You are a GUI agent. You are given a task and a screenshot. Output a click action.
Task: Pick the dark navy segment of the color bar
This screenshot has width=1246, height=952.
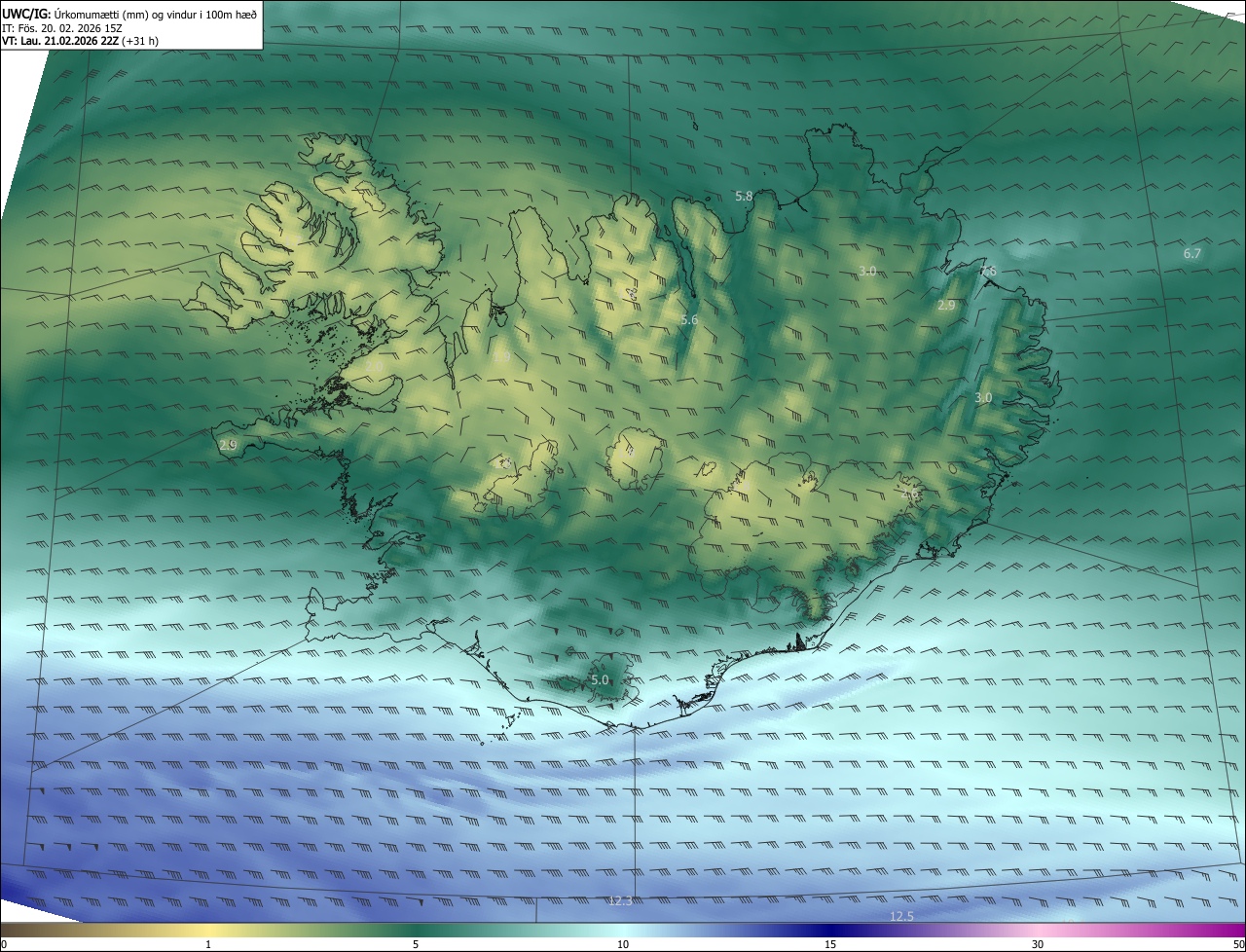coord(830,931)
